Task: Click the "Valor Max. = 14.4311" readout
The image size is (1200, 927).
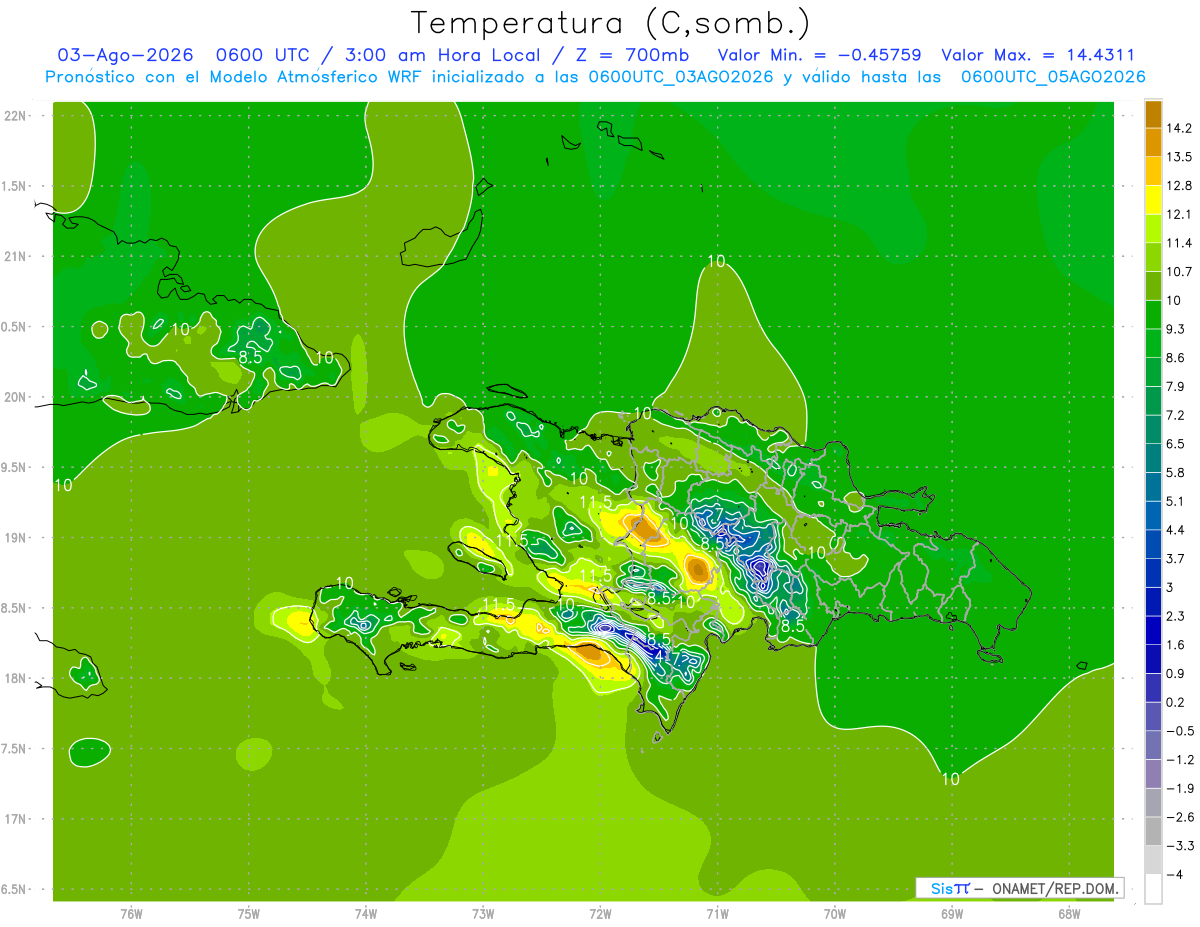Action: (x=1038, y=55)
